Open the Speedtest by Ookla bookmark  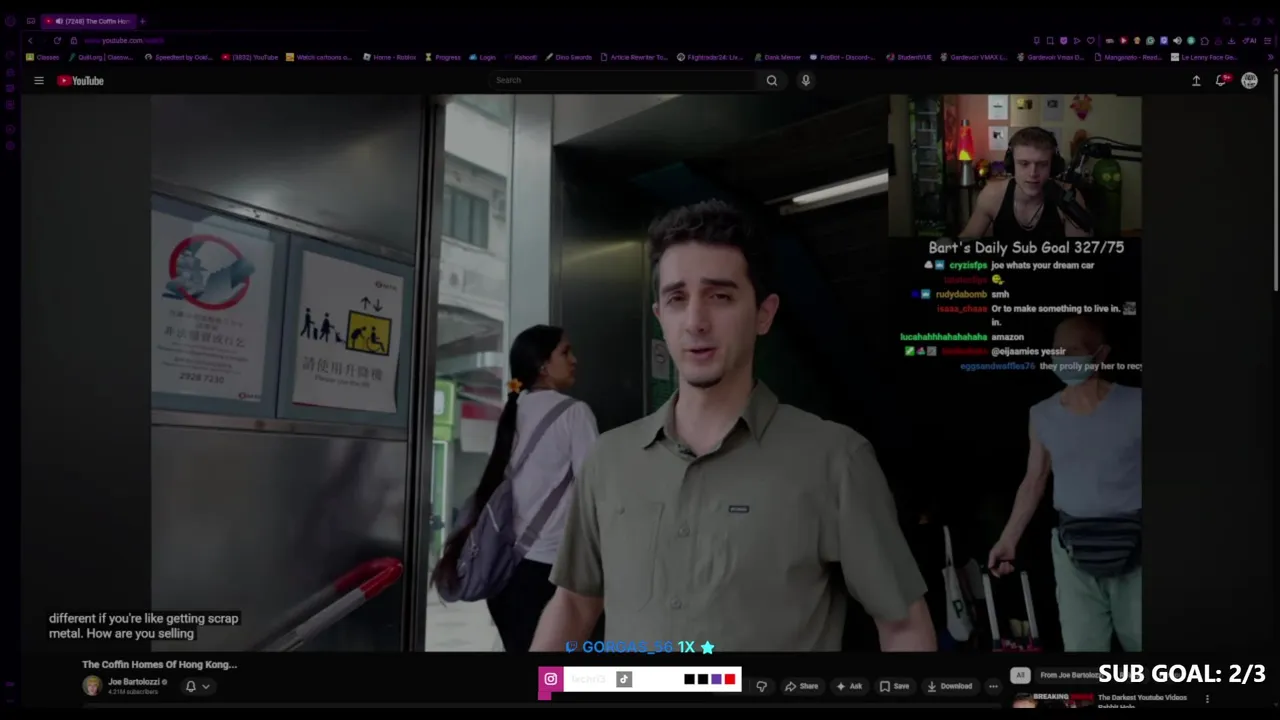(x=179, y=57)
